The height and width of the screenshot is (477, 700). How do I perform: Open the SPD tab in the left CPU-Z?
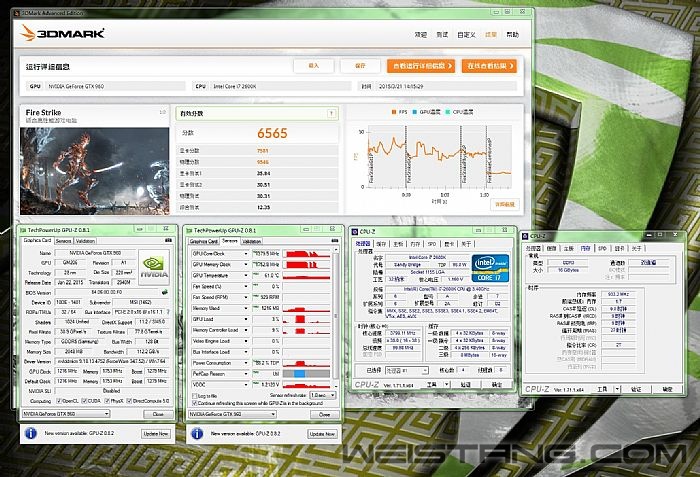tap(430, 243)
